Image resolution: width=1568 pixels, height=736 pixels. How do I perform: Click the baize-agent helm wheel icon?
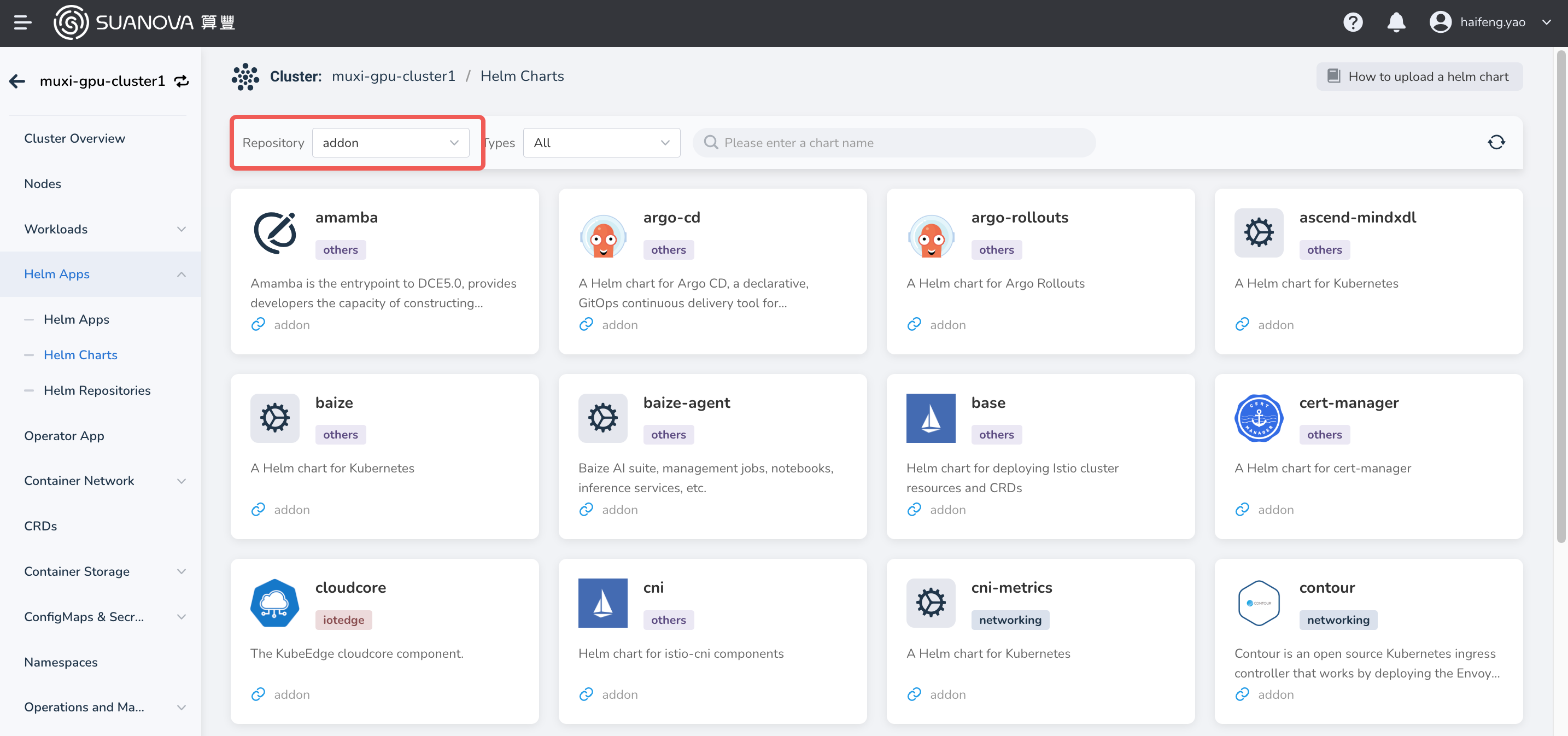(x=602, y=418)
